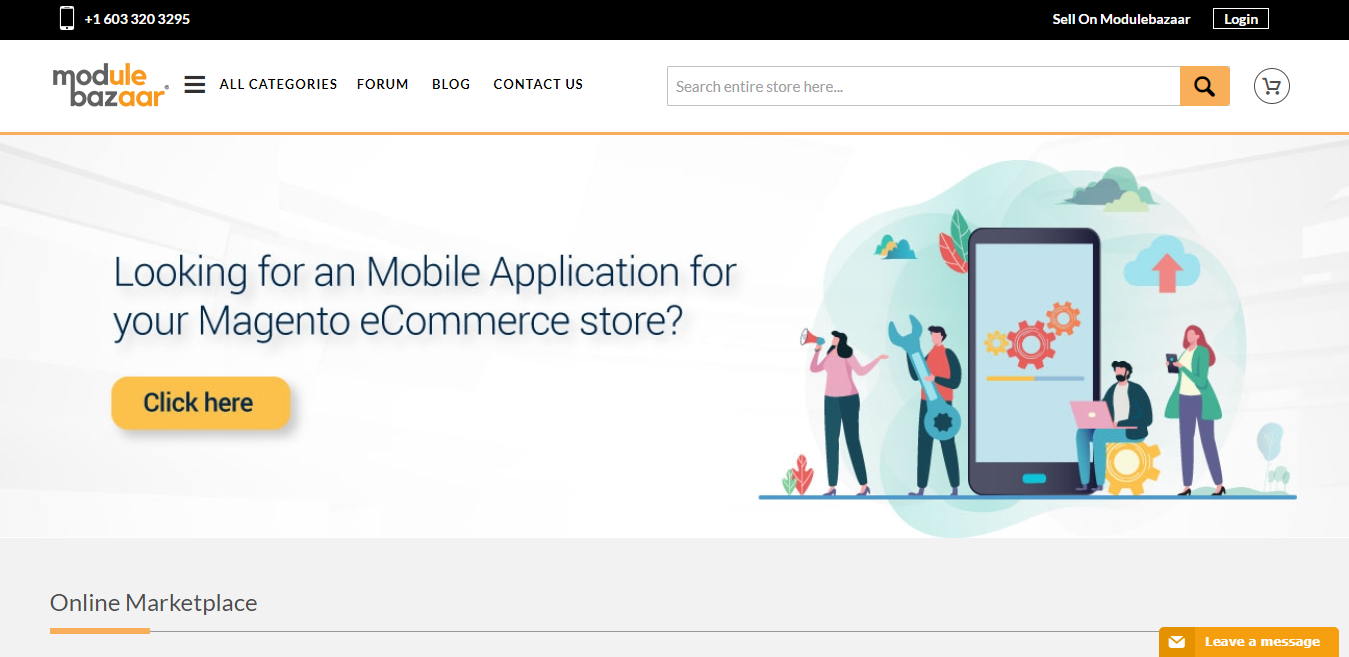Click the yellow Click here button
This screenshot has height=657, width=1349.
click(201, 403)
